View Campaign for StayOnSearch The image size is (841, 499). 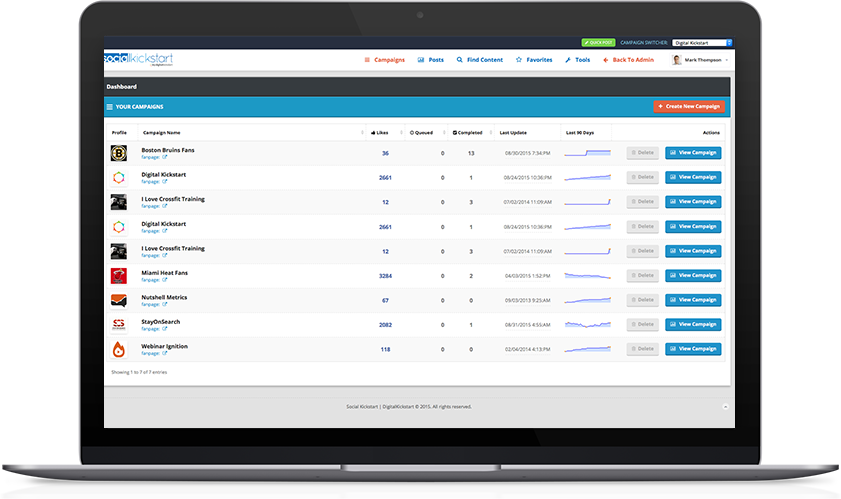click(693, 324)
